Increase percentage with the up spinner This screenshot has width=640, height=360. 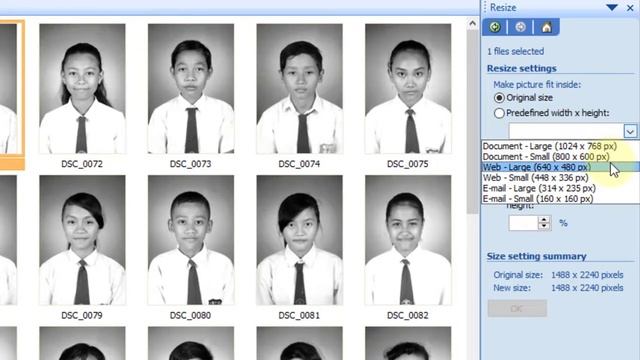point(544,220)
